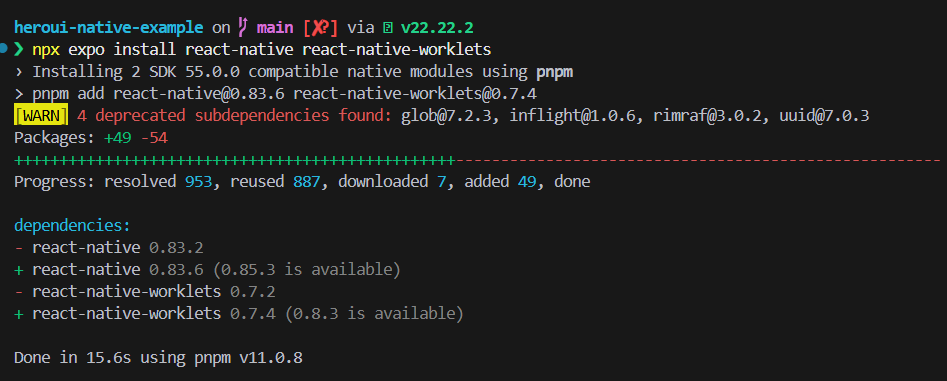Viewport: 947px width, 381px height.
Task: Click the Done in 15.6s line
Action: 158,358
